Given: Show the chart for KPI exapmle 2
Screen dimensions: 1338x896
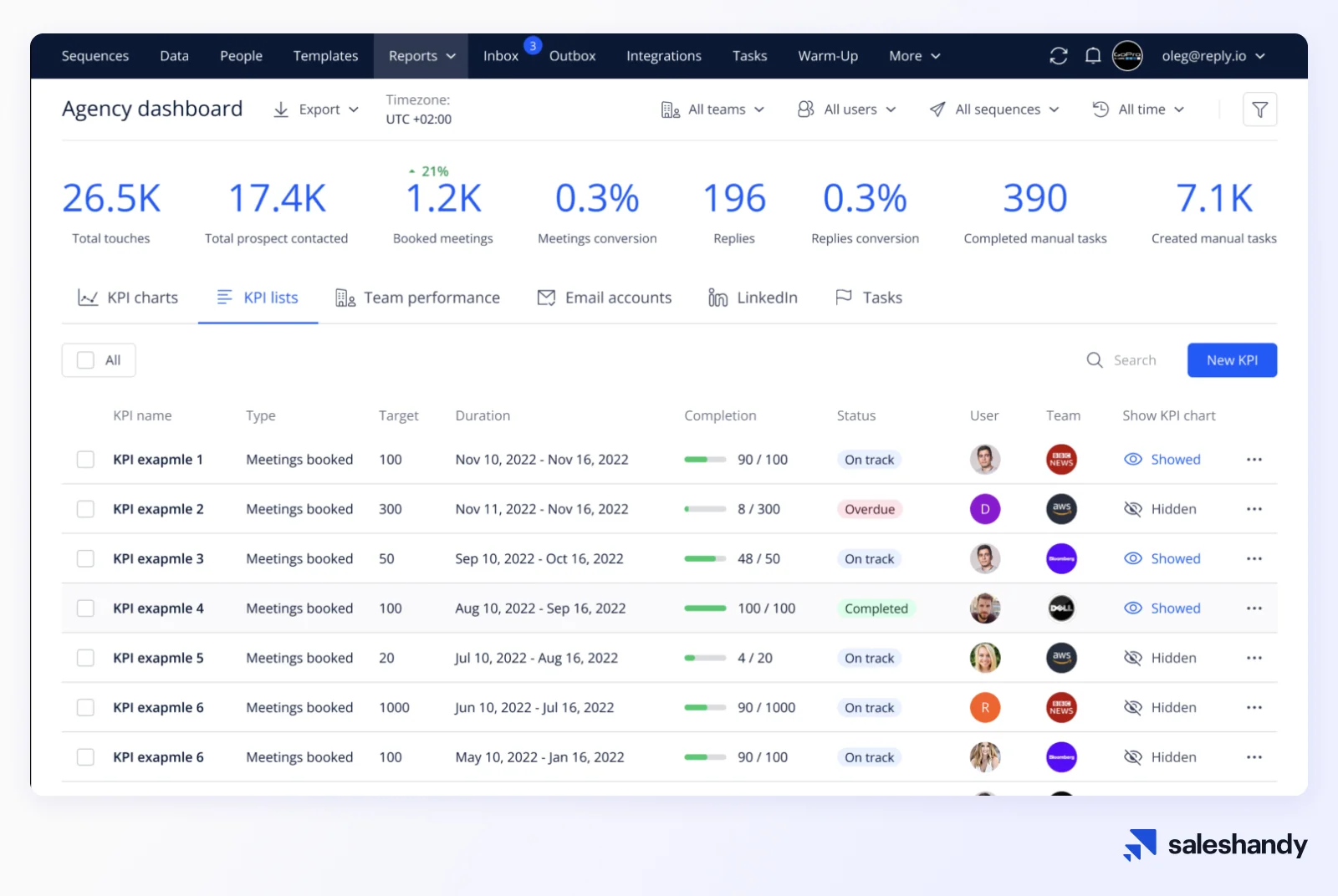Looking at the screenshot, I should 1160,509.
